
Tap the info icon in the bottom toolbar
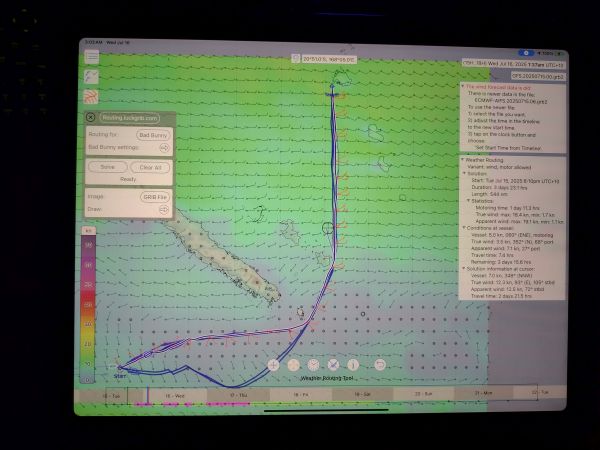pos(352,365)
